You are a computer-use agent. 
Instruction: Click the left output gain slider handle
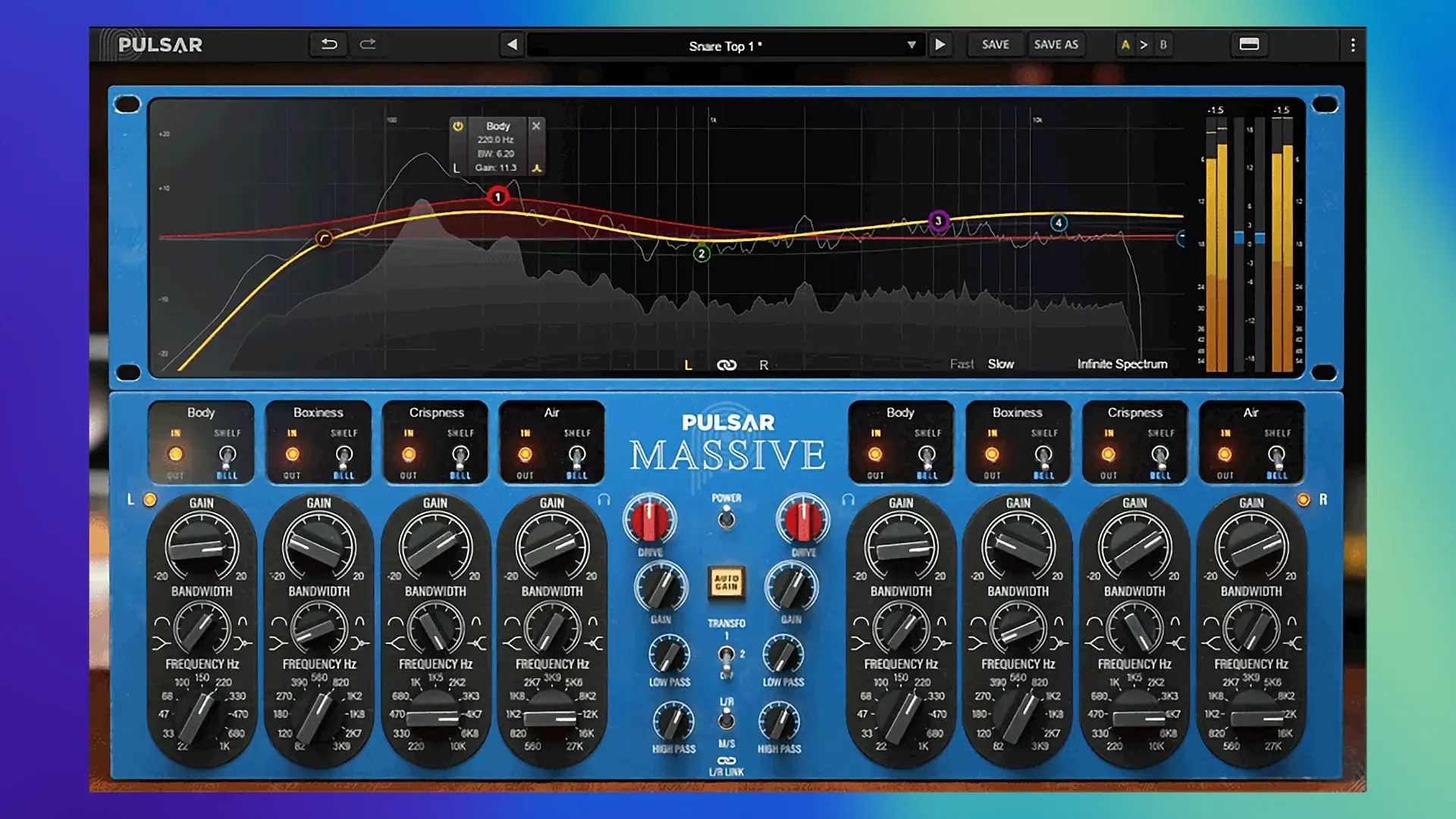[1239, 238]
